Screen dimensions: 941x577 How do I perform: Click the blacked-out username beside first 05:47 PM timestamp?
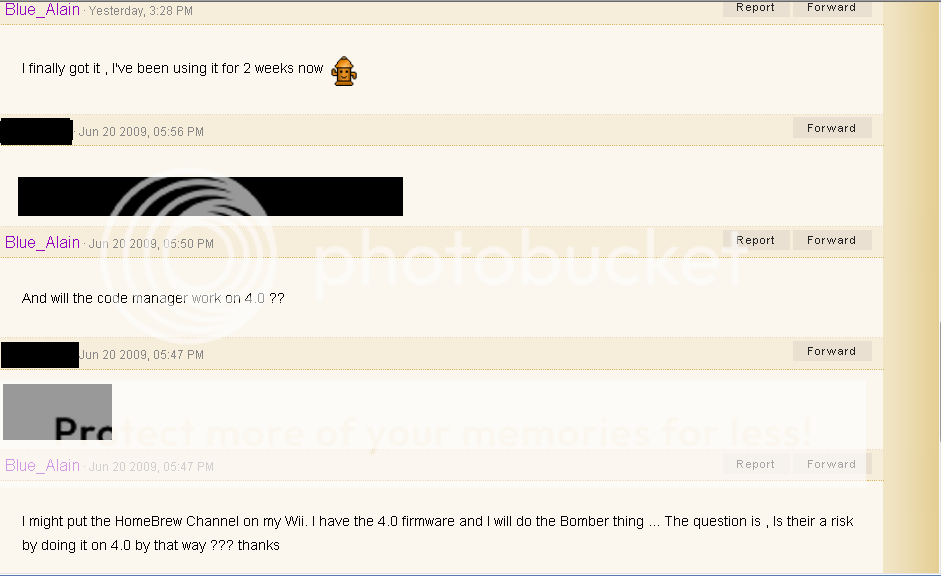click(40, 355)
